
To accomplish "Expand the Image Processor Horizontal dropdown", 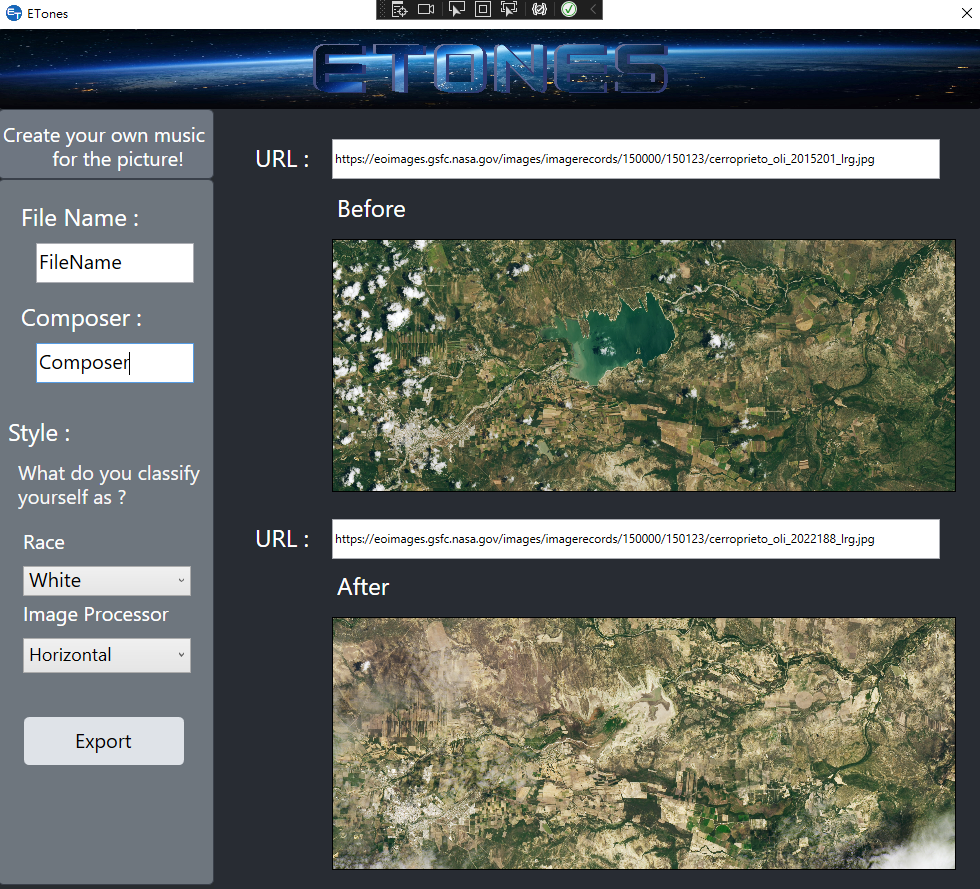I will tap(107, 656).
